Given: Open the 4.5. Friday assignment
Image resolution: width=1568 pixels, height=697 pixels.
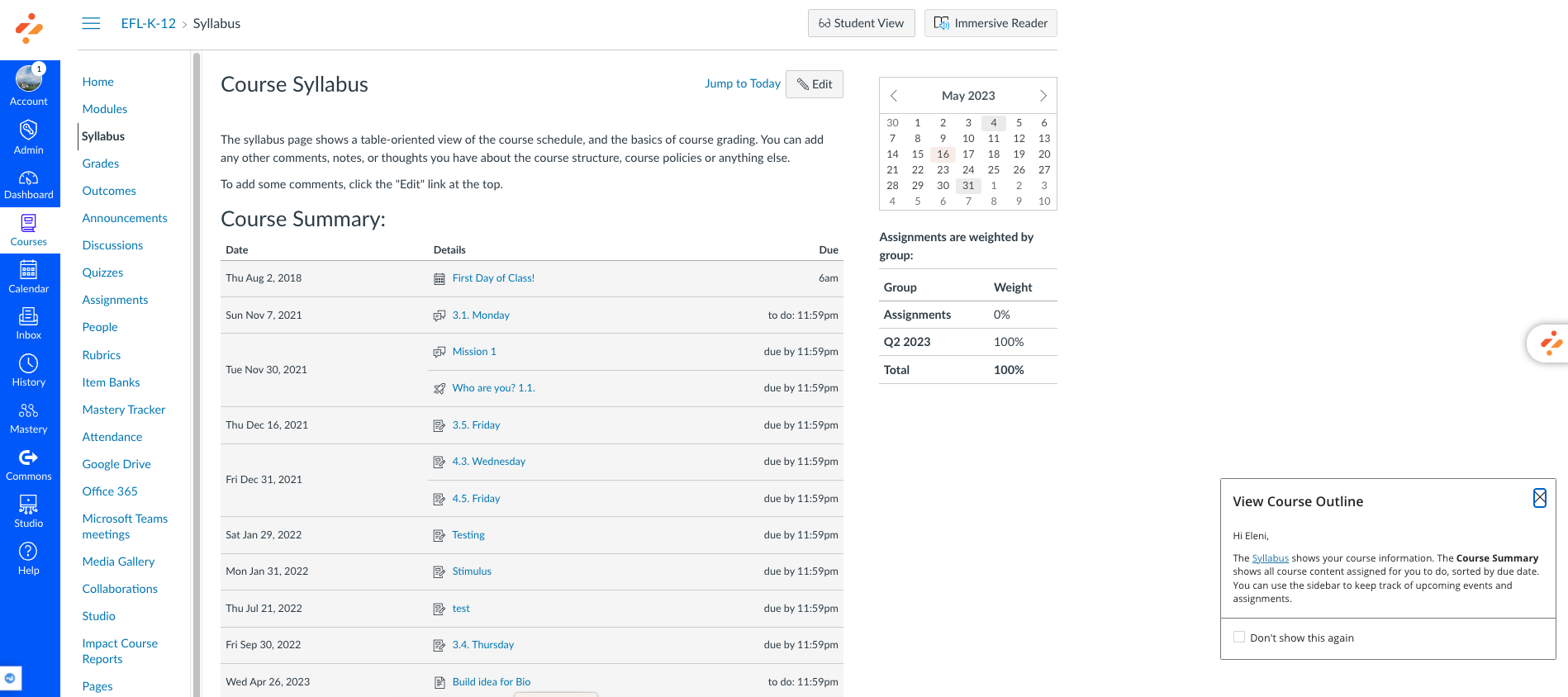Looking at the screenshot, I should pos(476,499).
